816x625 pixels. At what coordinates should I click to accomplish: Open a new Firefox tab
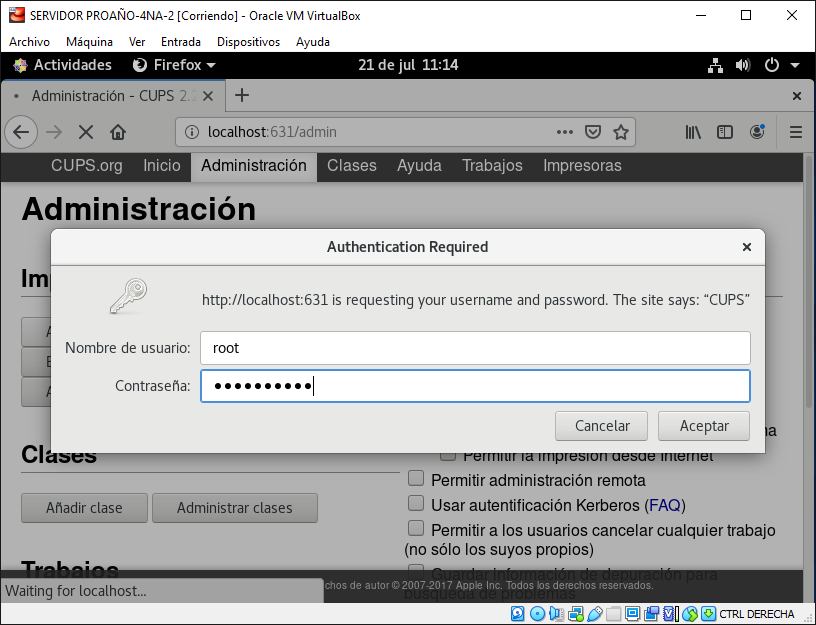point(242,95)
